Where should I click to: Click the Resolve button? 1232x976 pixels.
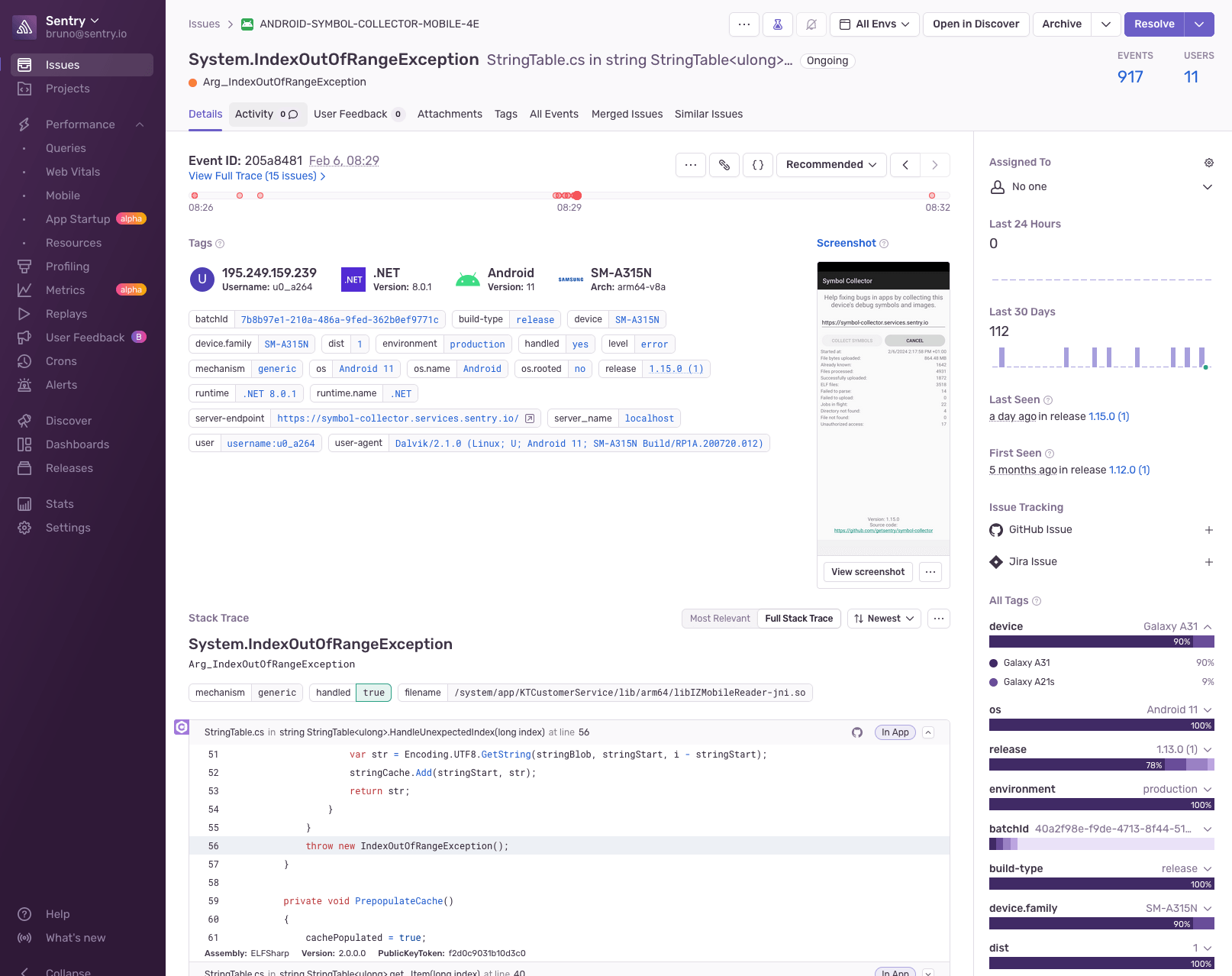tap(1153, 24)
